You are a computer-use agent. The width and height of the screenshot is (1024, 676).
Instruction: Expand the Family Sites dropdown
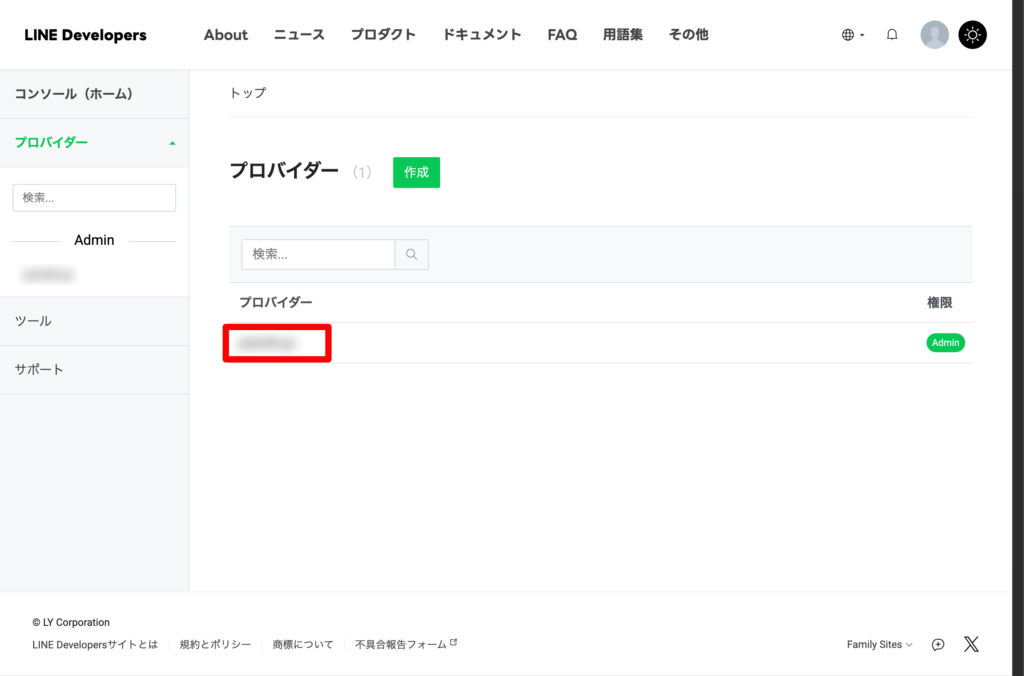pos(879,645)
